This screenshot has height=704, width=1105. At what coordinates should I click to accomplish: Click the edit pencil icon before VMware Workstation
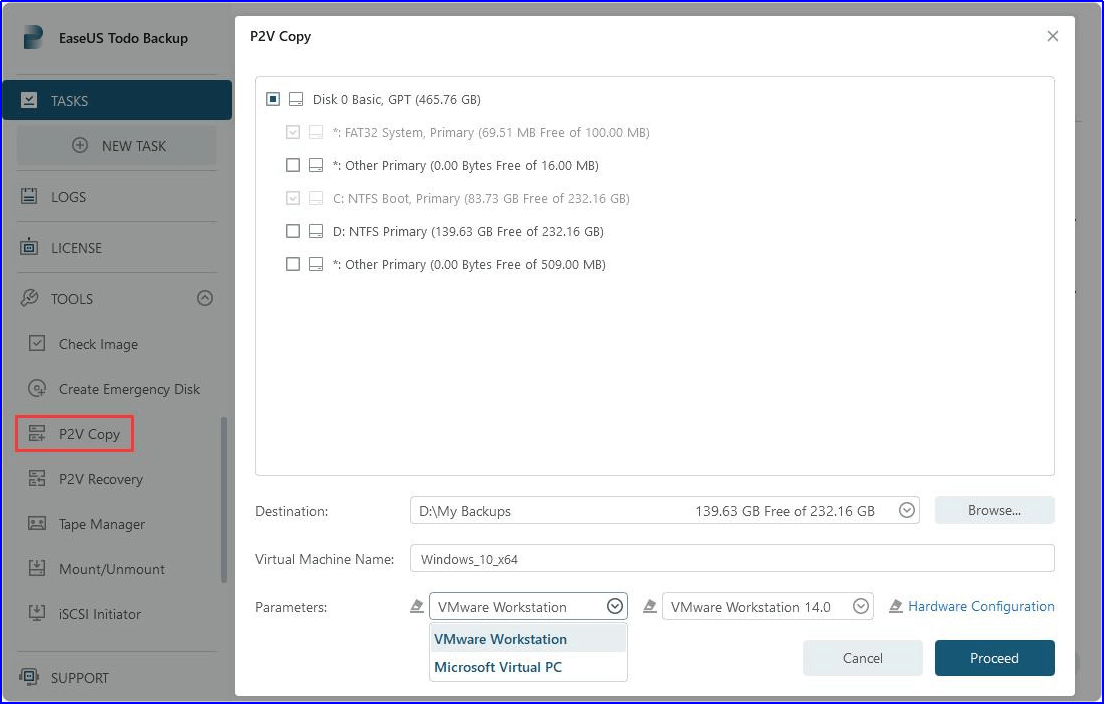pos(417,606)
